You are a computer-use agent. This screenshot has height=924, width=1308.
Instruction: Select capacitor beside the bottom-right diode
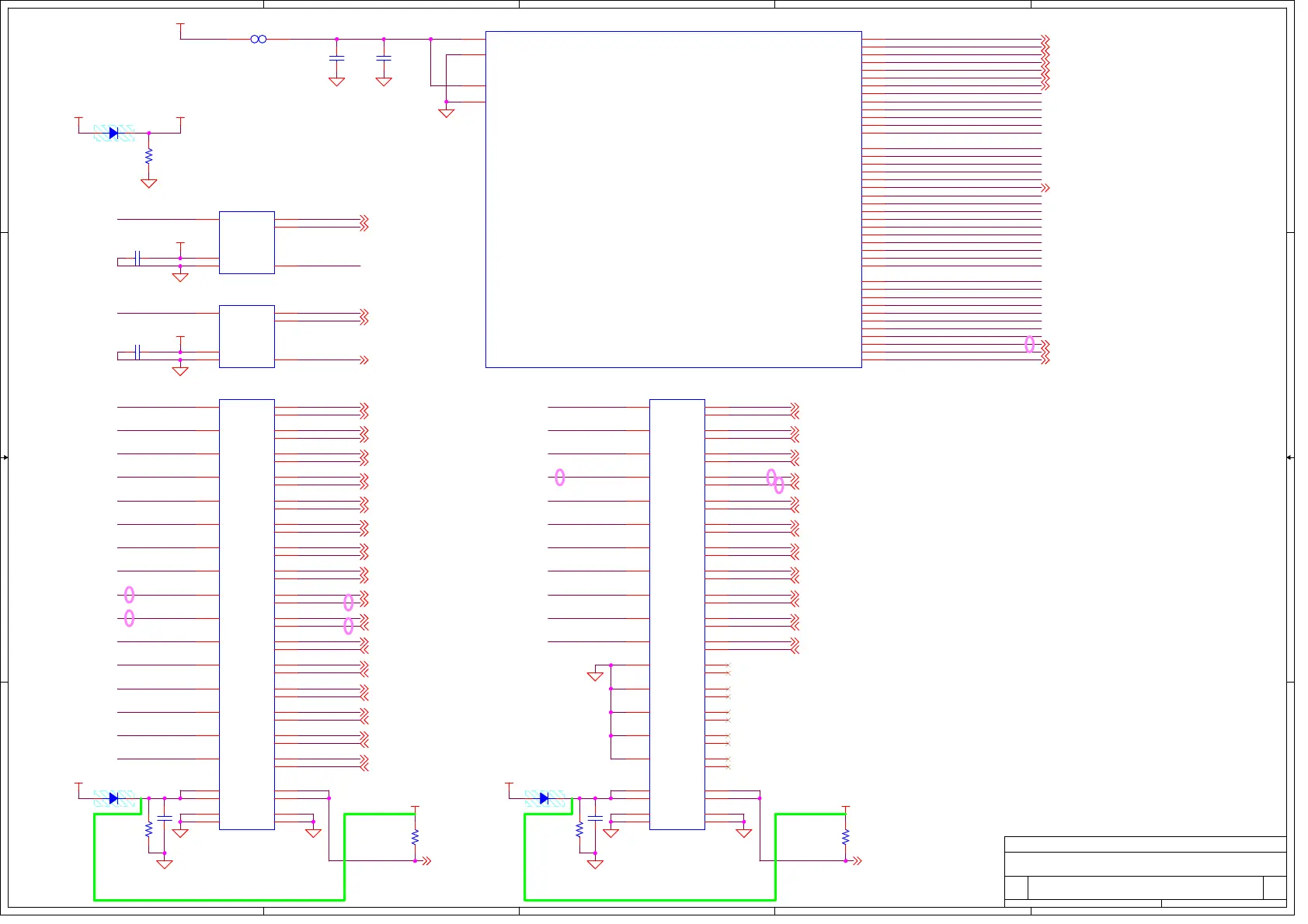595,818
